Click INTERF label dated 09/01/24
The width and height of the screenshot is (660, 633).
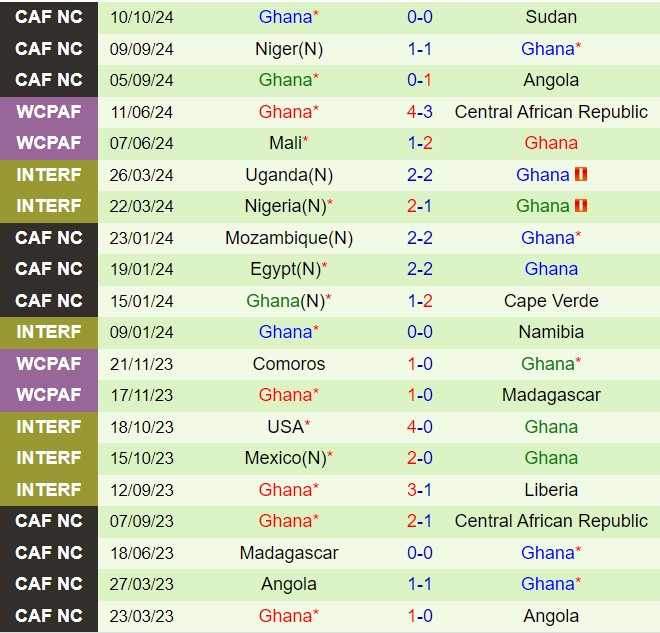(49, 332)
